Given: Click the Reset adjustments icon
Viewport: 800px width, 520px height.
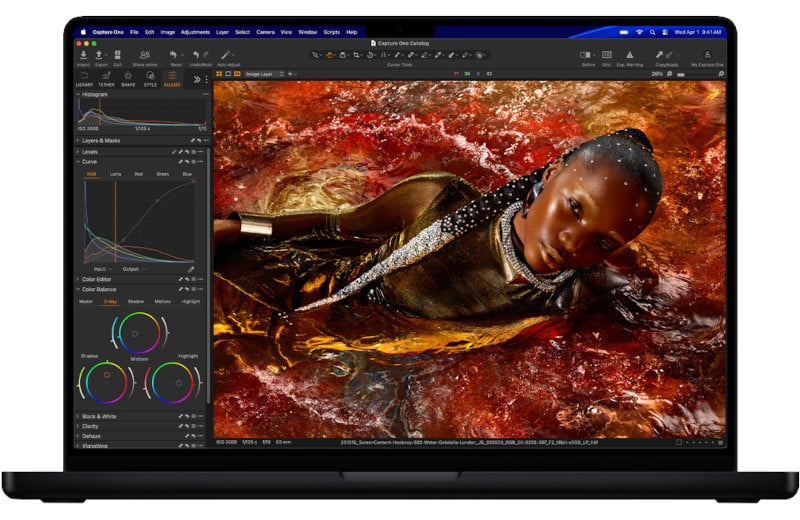Looking at the screenshot, I should (173, 55).
